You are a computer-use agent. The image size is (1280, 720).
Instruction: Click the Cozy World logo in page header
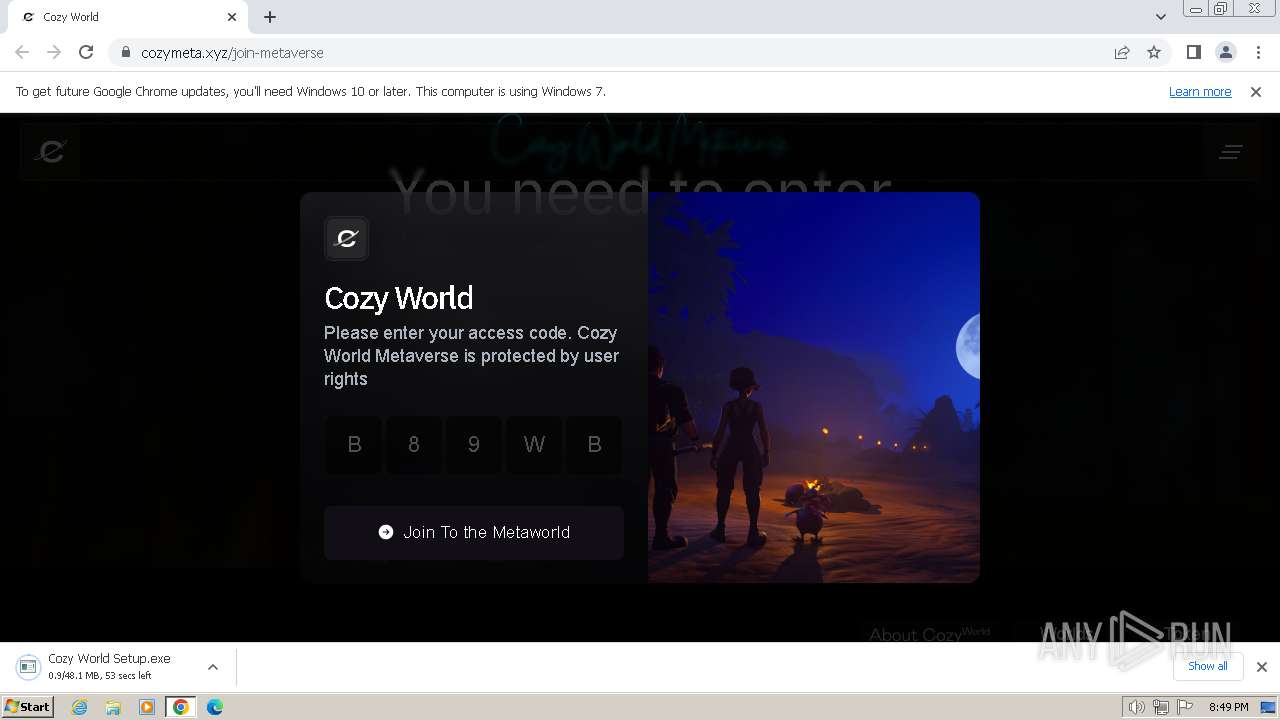click(x=50, y=151)
